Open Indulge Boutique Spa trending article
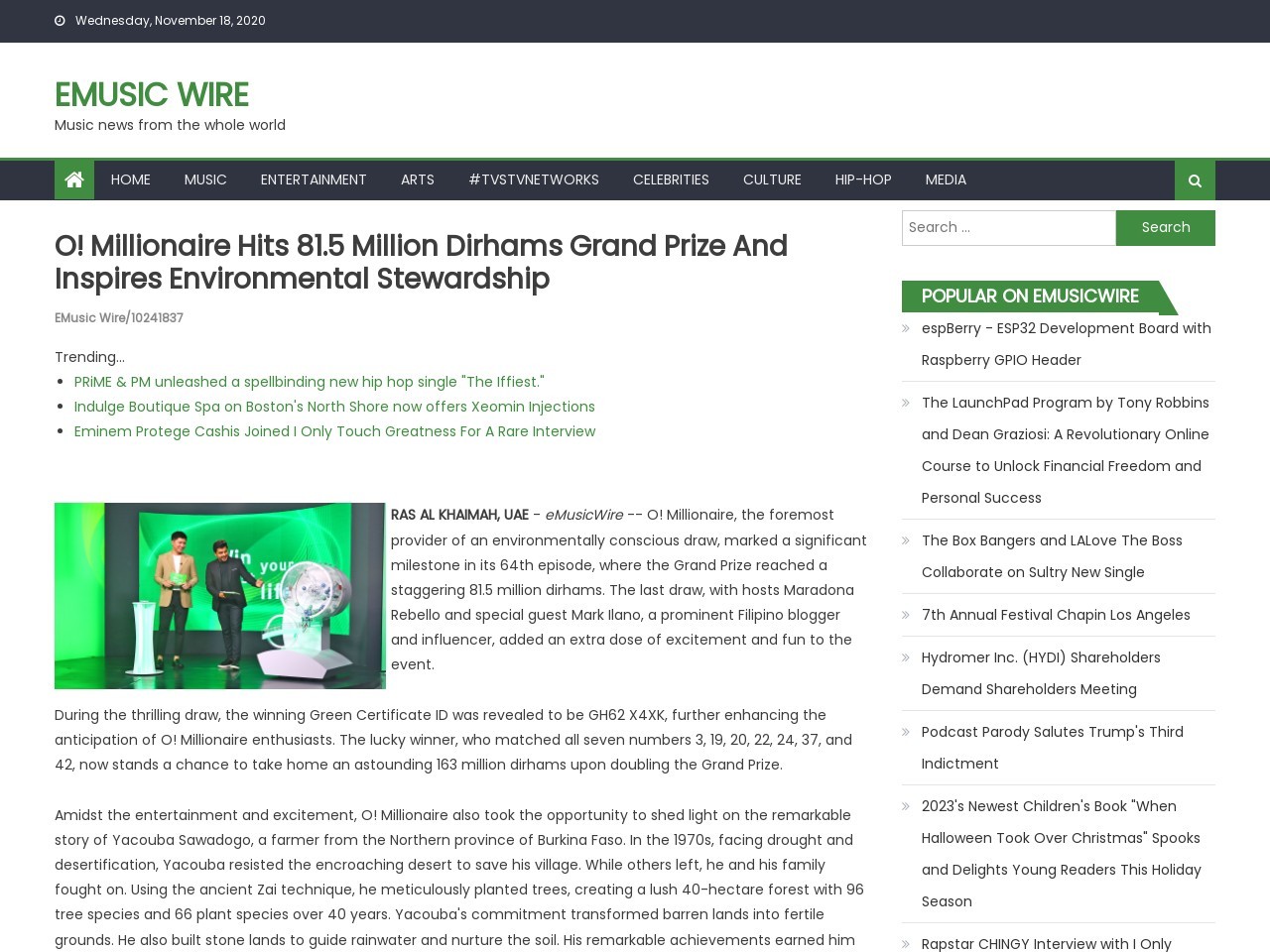The image size is (1270, 952). (334, 407)
